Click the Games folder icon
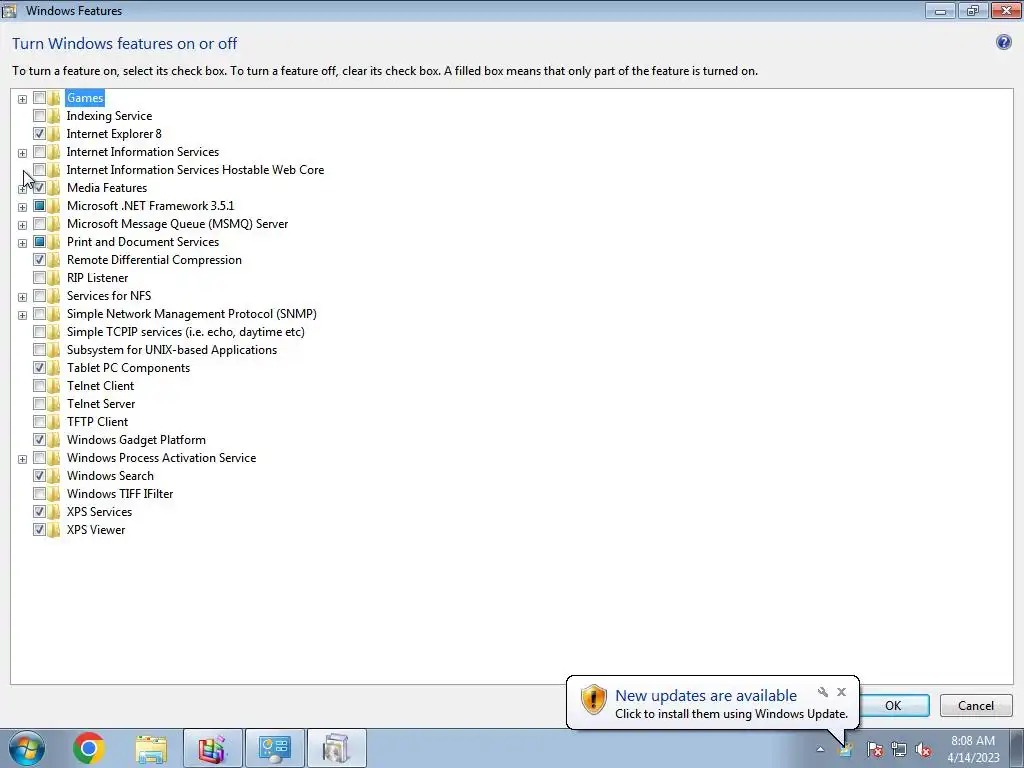This screenshot has height=768, width=1024. [54, 98]
